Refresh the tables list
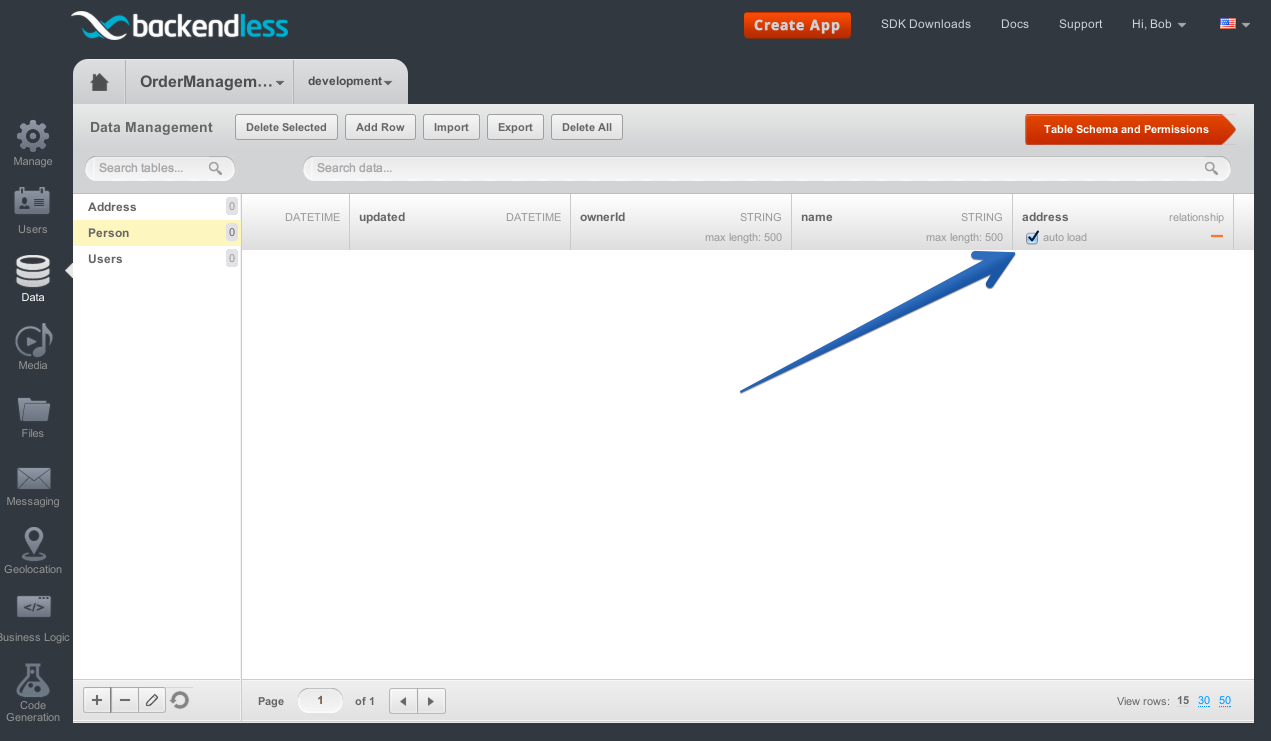Viewport: 1271px width, 741px height. (x=180, y=700)
